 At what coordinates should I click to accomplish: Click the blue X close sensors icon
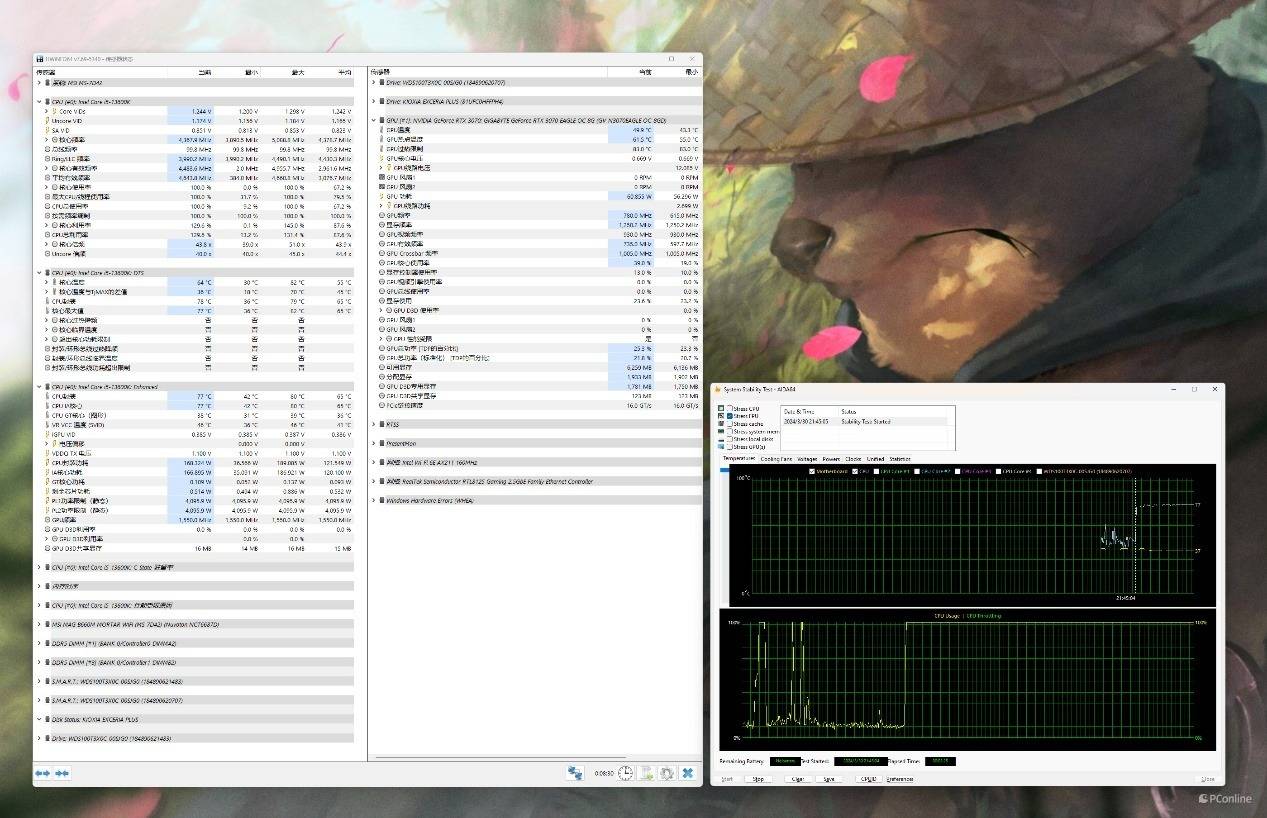coord(688,773)
